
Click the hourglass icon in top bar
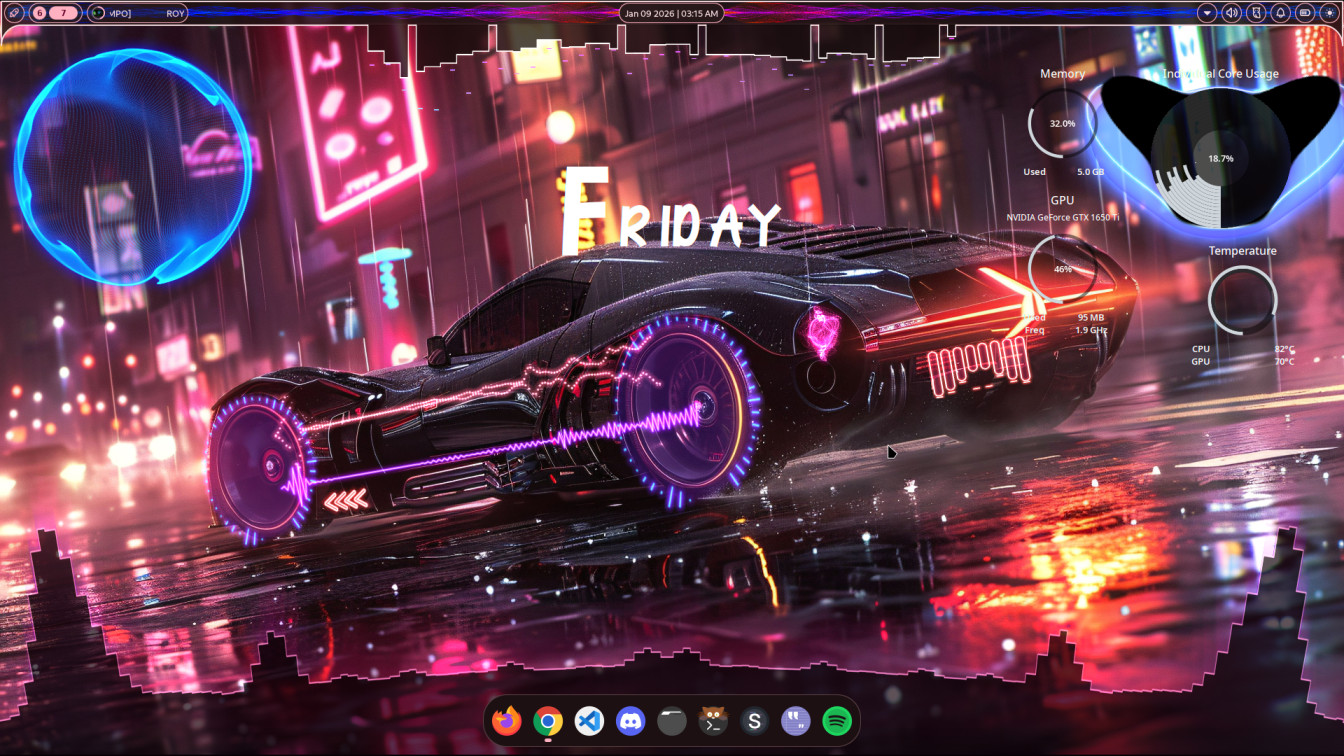tap(1256, 13)
